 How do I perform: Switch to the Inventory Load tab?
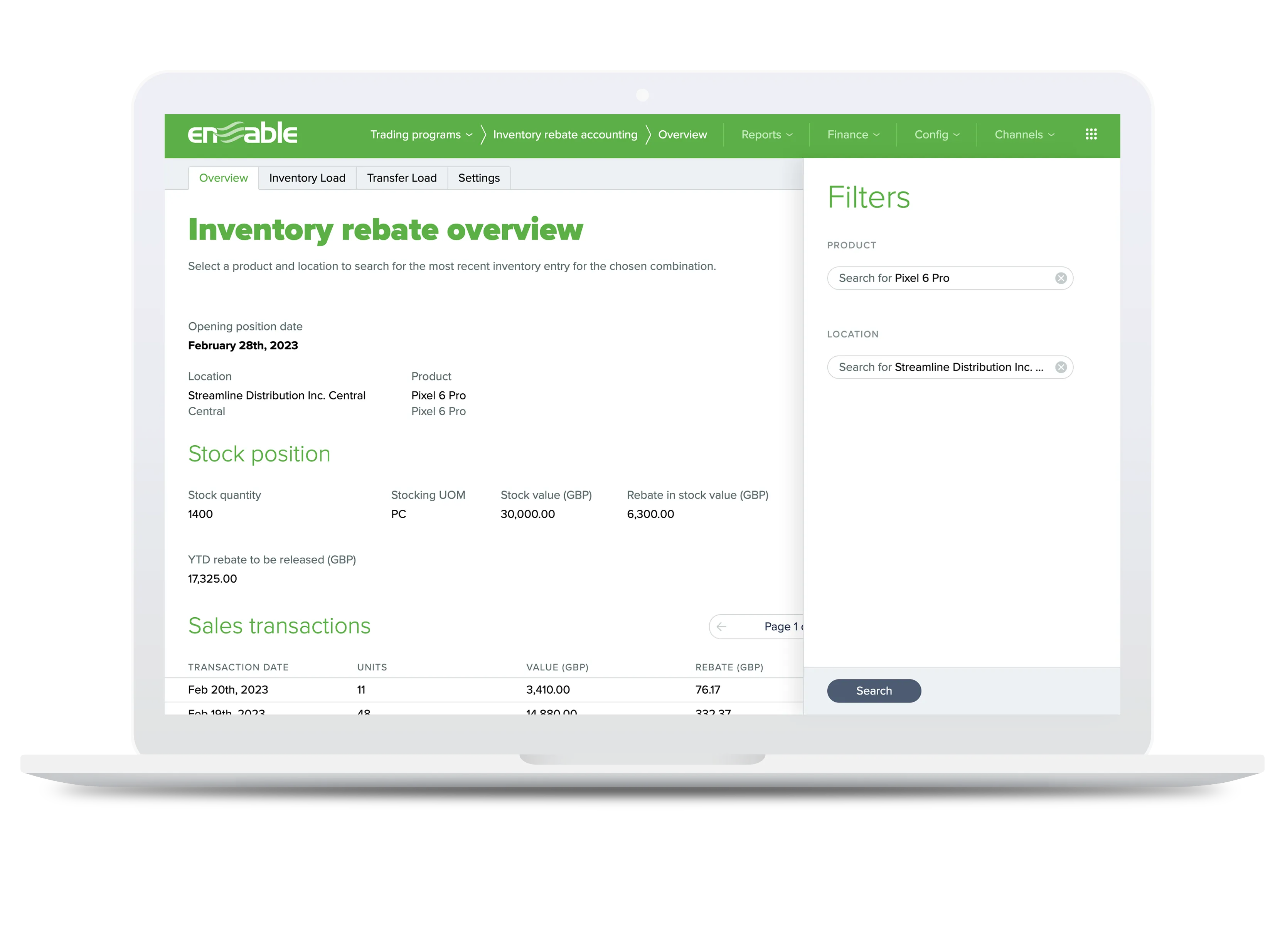pos(307,177)
